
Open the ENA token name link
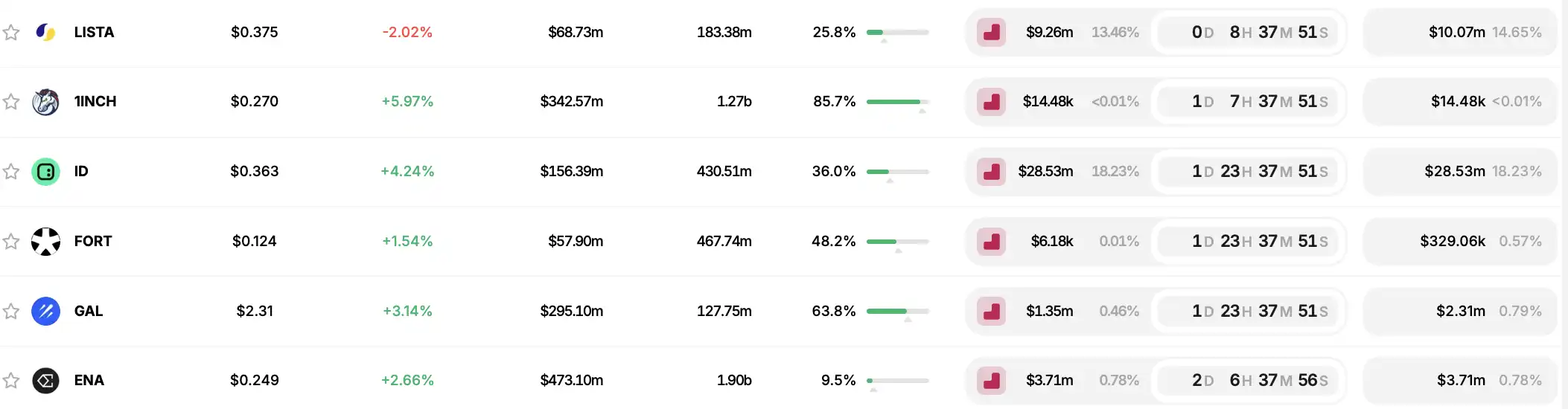[x=89, y=381]
